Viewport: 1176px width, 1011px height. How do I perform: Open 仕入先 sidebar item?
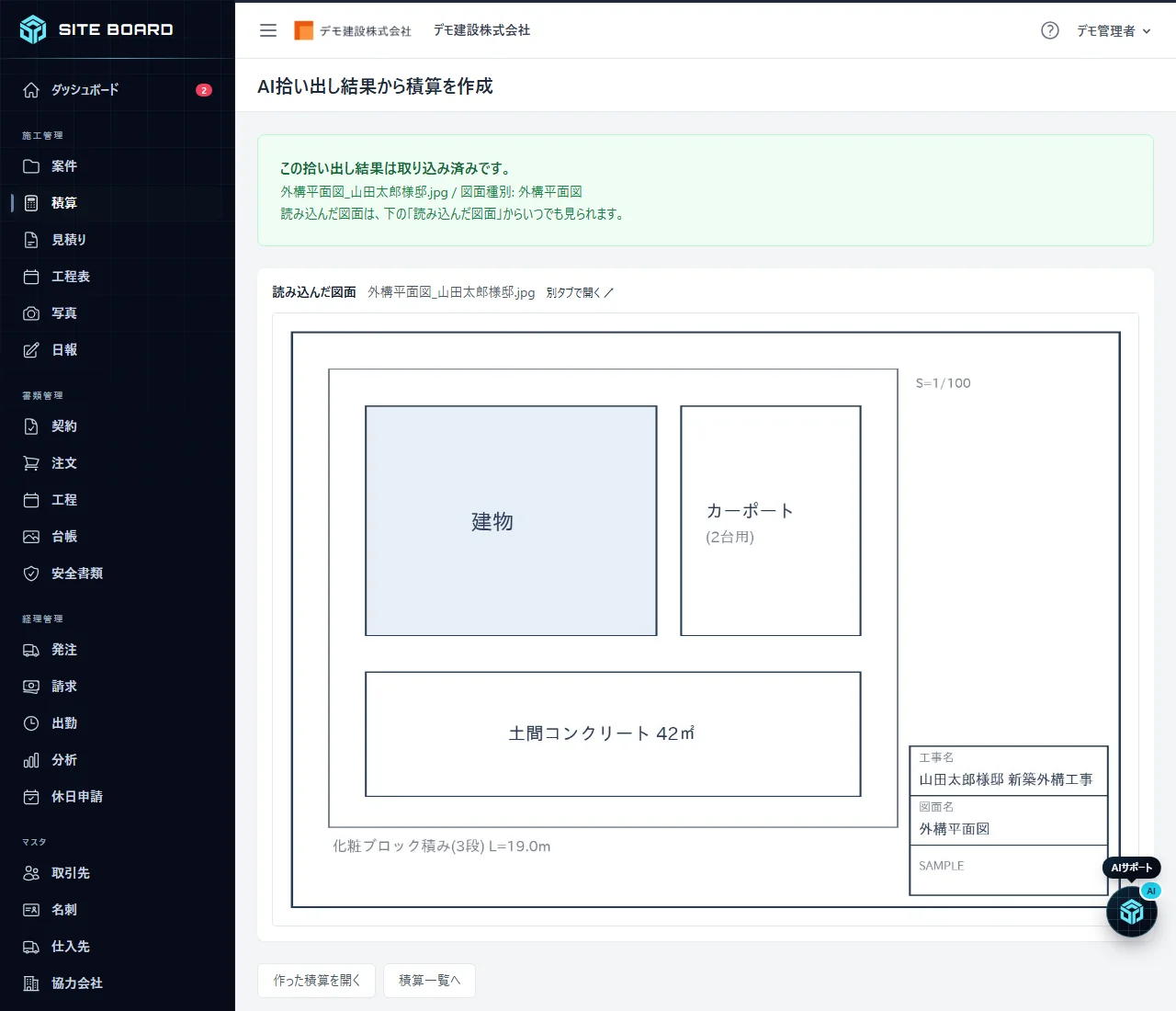coord(118,947)
